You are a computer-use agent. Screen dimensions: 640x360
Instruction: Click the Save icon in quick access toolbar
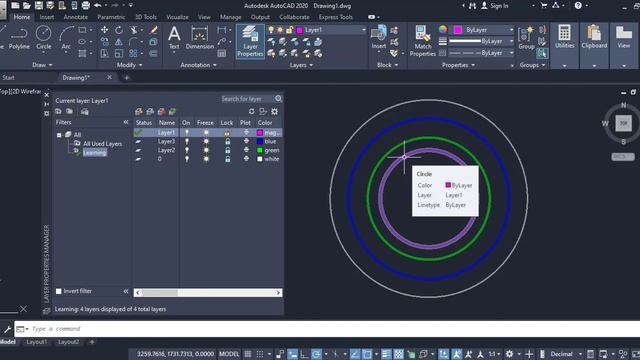click(38, 6)
